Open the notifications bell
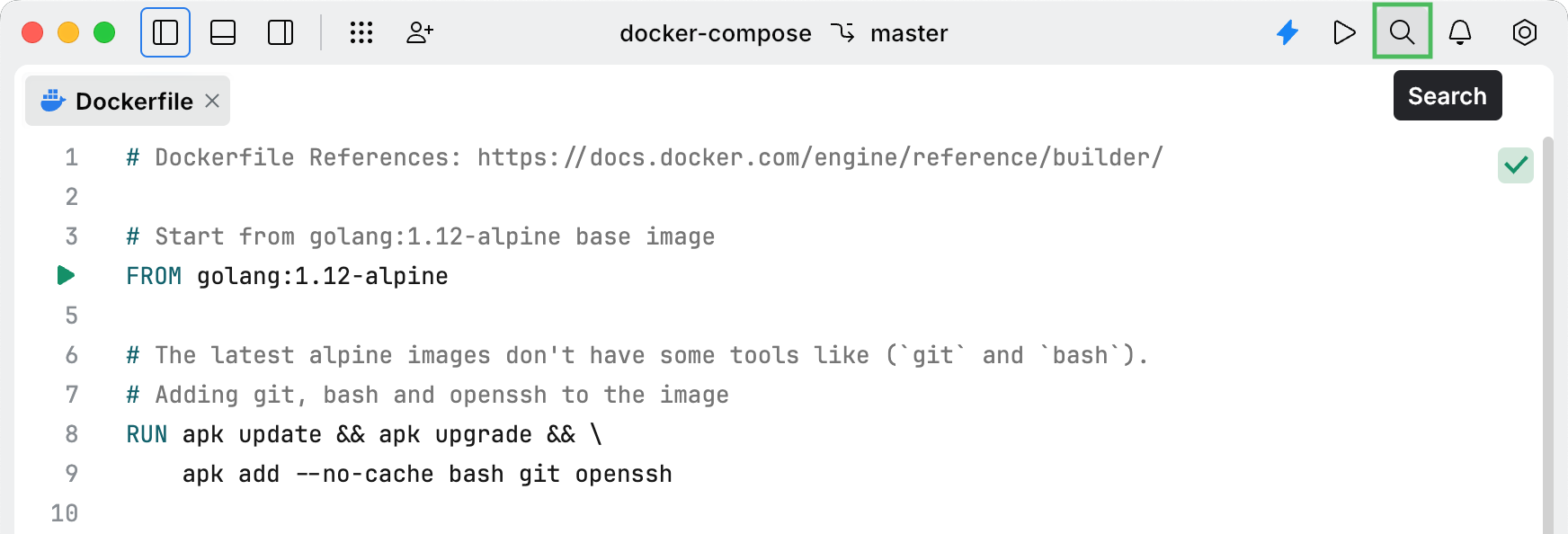 pos(1458,32)
